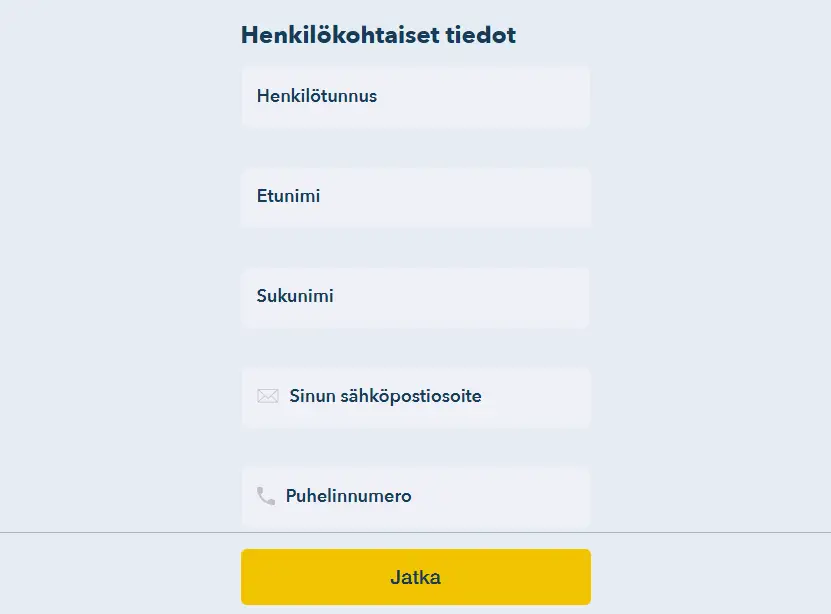Focus the Henkilötunnus input field
This screenshot has height=614, width=831.
[415, 97]
